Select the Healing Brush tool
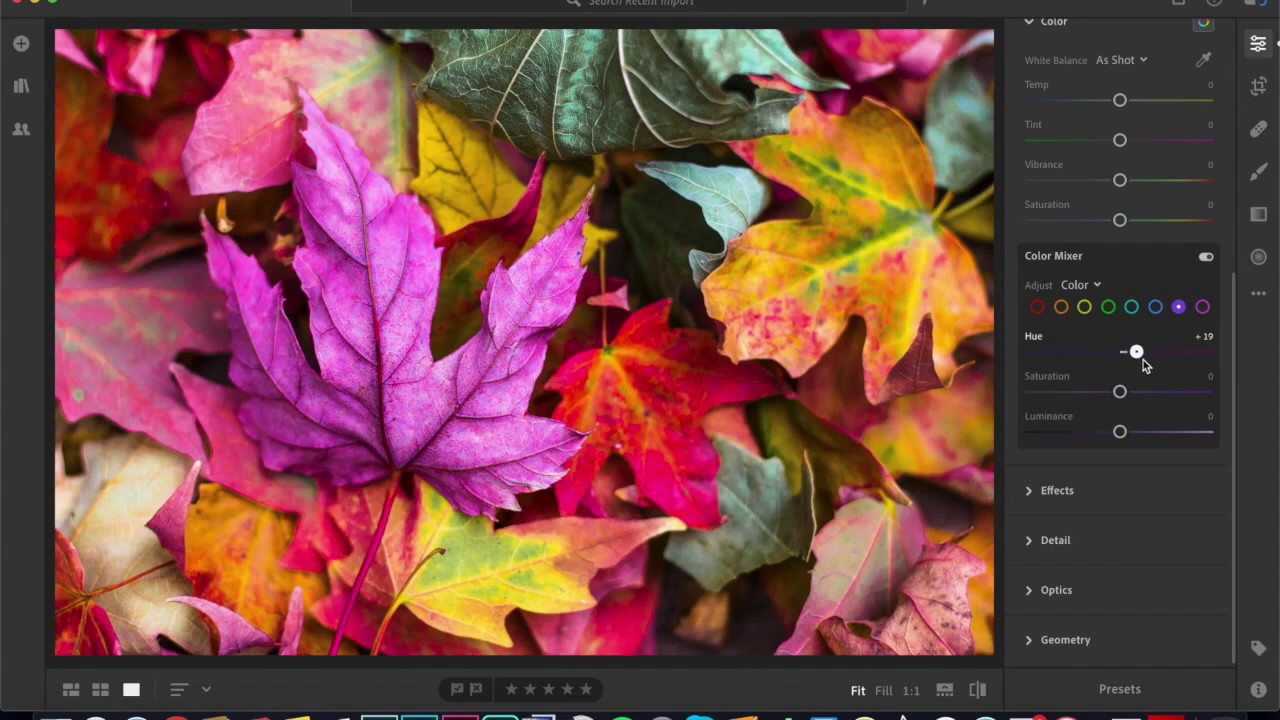The height and width of the screenshot is (720, 1280). pyautogui.click(x=1258, y=129)
